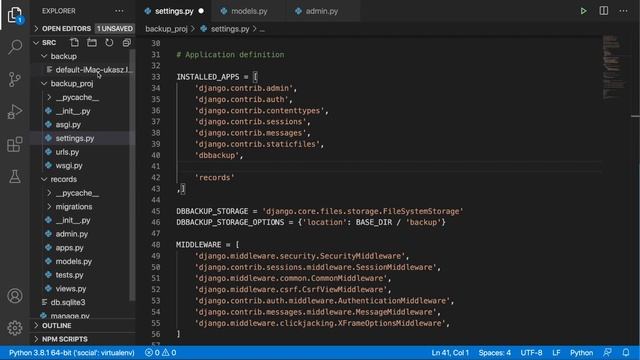Open views.py in records folder
640x360 pixels.
71,289
